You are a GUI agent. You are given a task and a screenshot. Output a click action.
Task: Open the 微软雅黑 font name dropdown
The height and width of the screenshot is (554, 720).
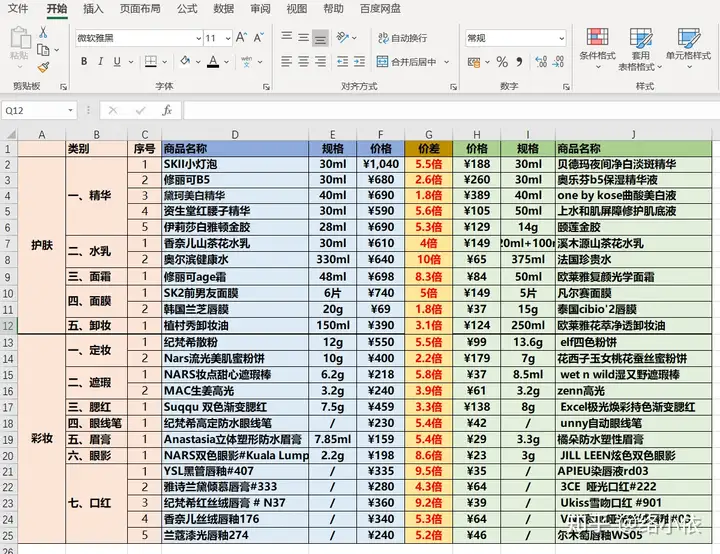198,38
